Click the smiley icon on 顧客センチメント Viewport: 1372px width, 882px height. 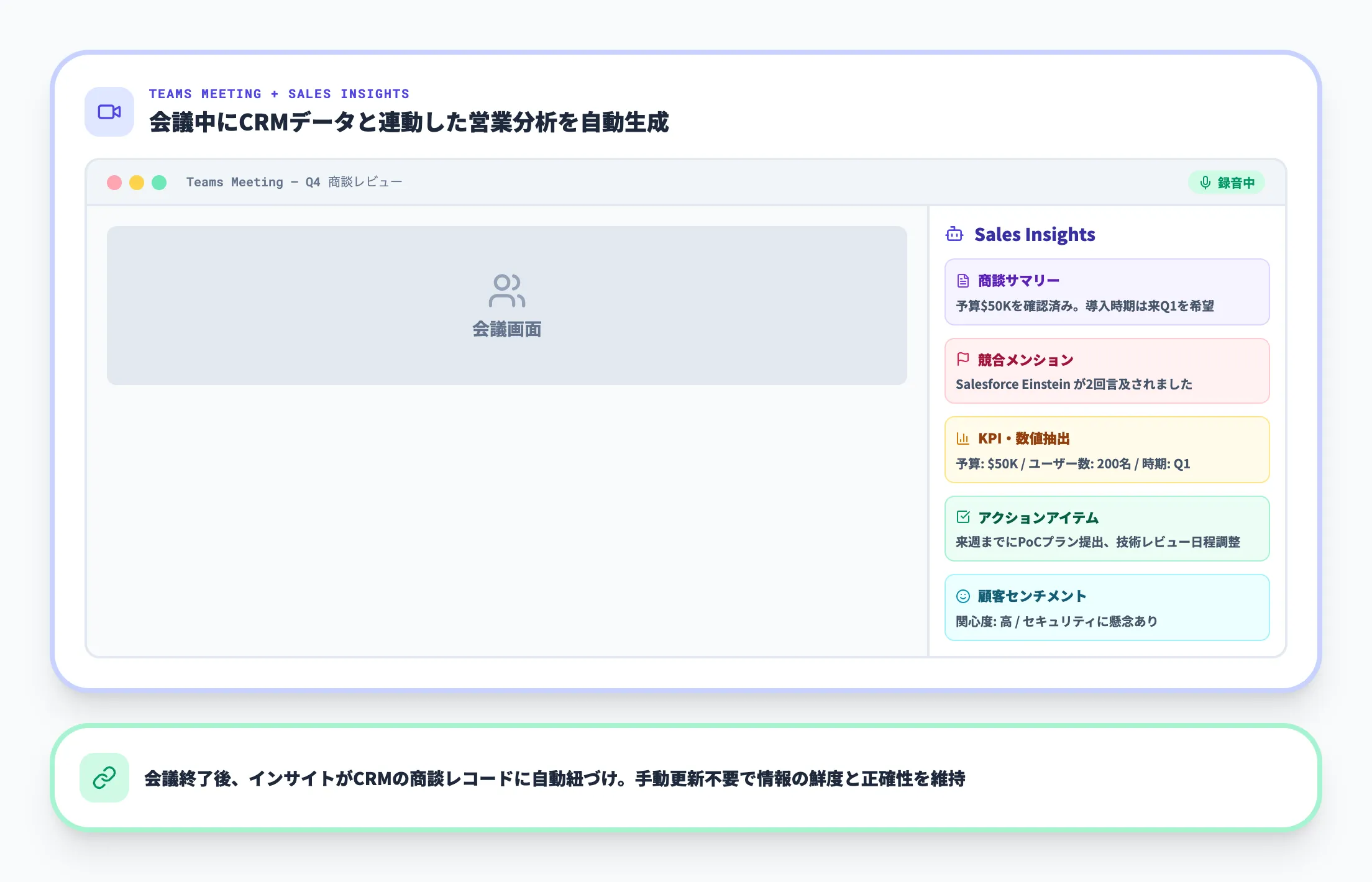point(963,596)
